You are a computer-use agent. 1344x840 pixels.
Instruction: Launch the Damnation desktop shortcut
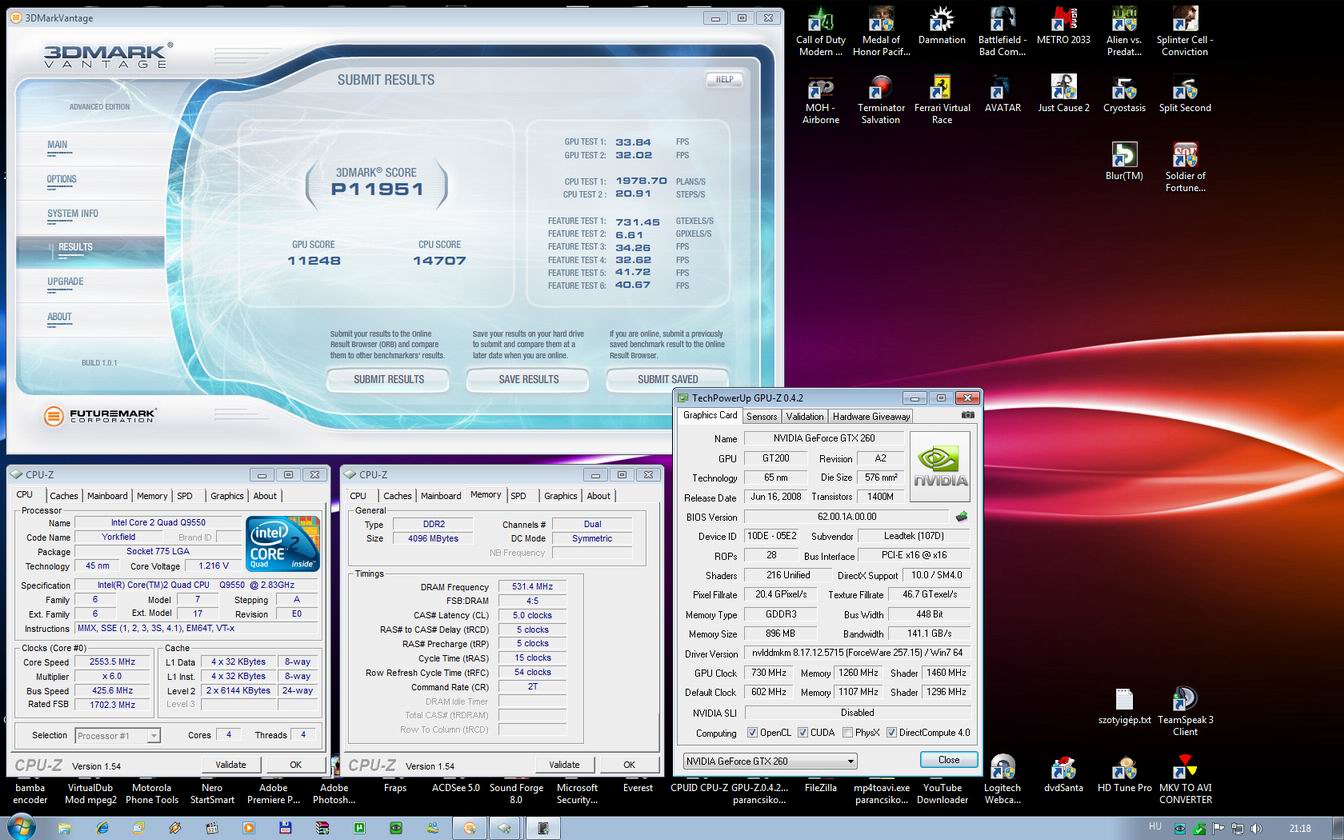pyautogui.click(x=941, y=26)
